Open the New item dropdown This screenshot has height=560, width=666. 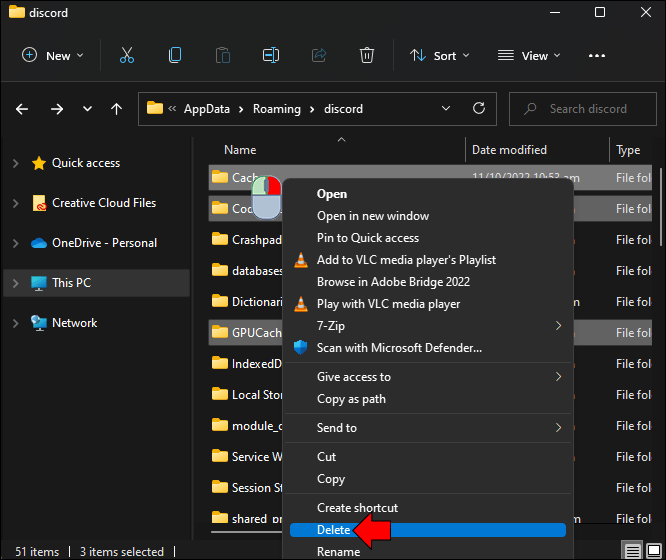53,56
